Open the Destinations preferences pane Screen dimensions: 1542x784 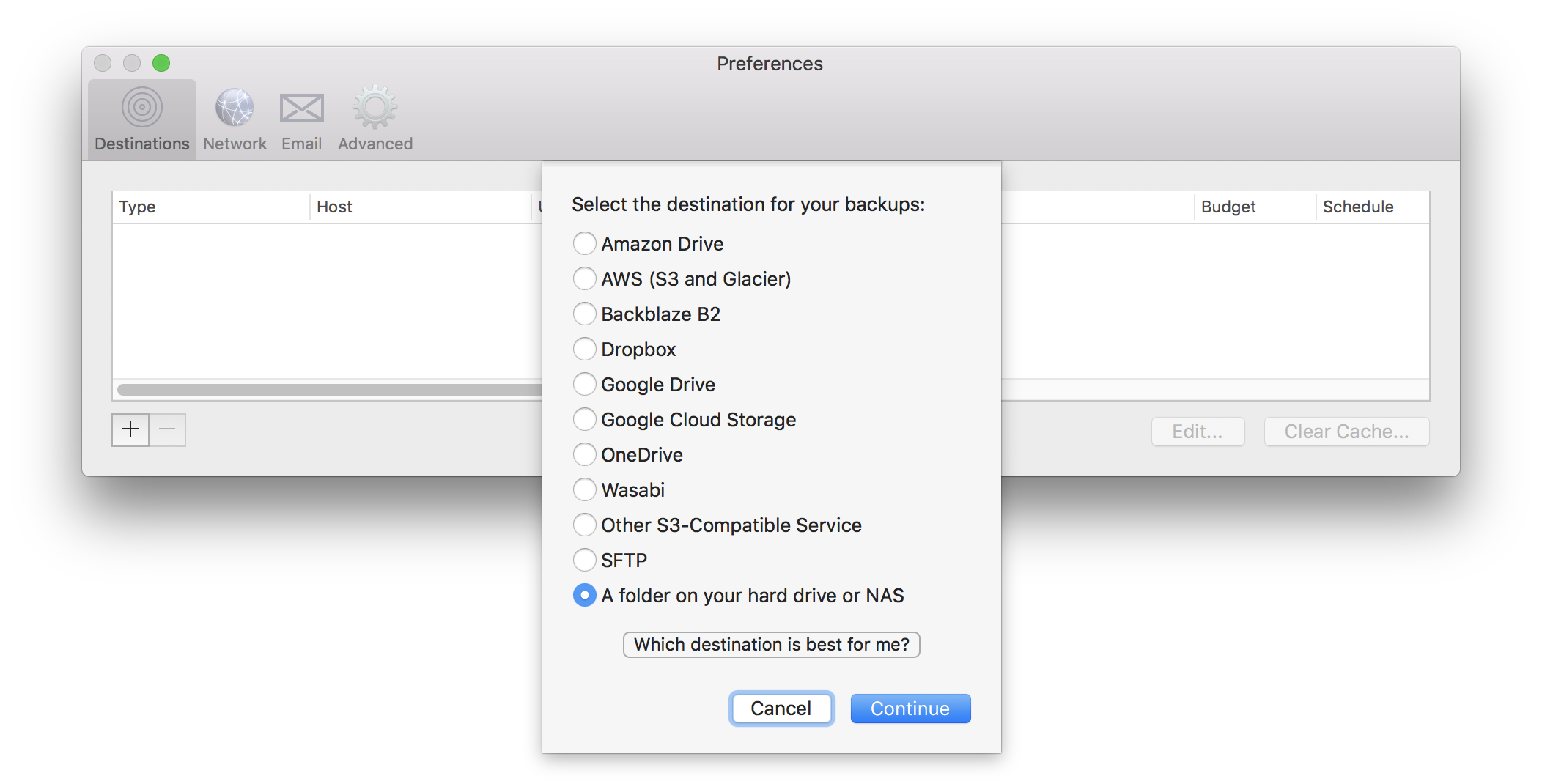pyautogui.click(x=142, y=119)
